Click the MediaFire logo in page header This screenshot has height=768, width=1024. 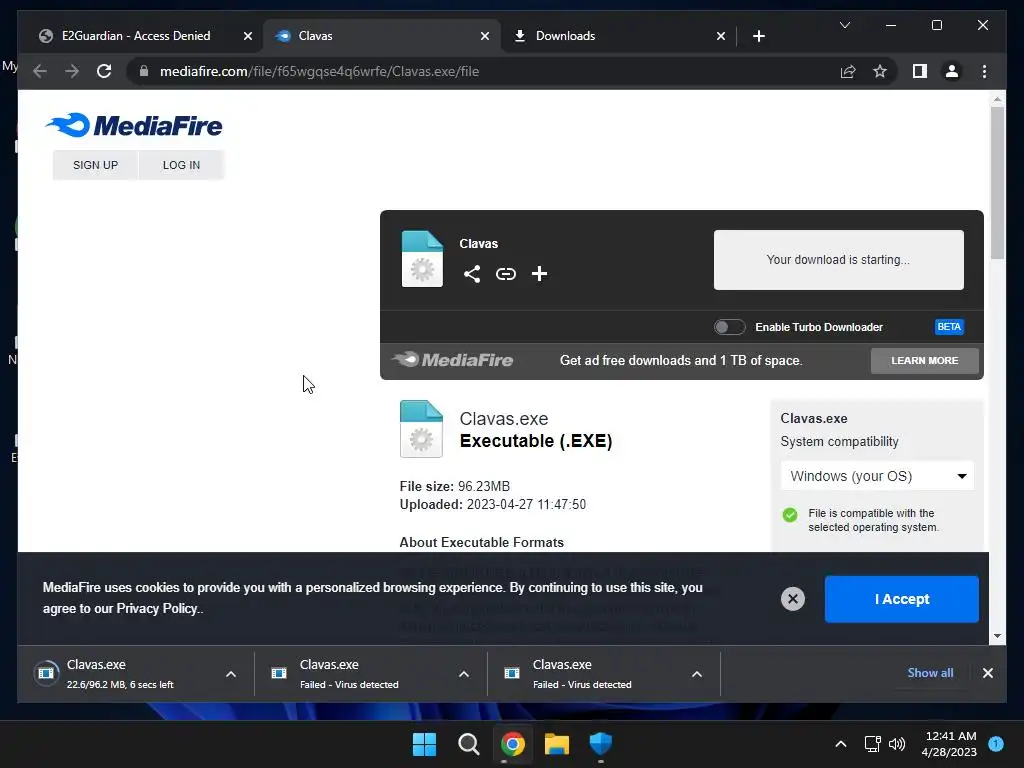pyautogui.click(x=134, y=125)
